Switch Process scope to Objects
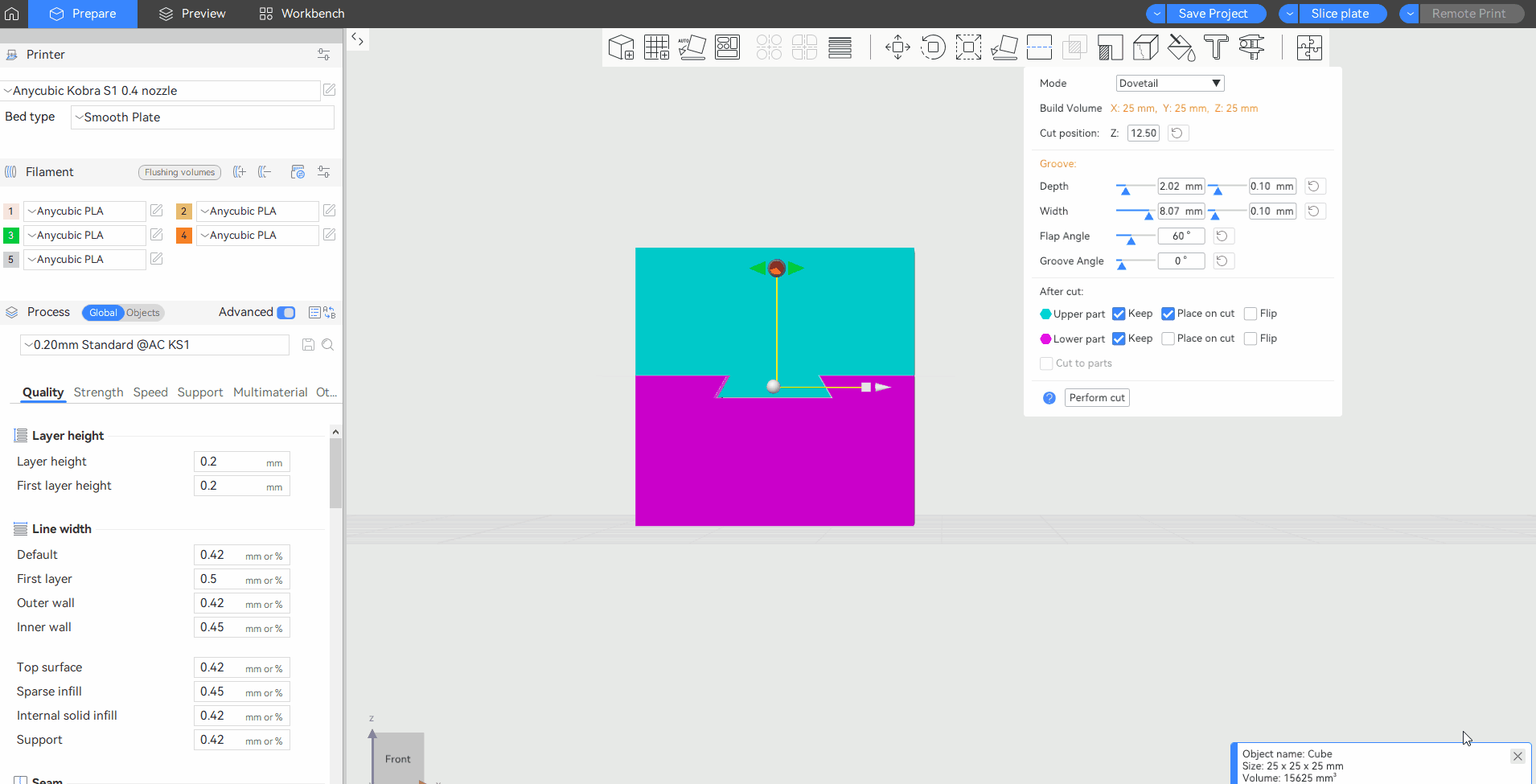This screenshot has height=784, width=1536. [x=143, y=313]
